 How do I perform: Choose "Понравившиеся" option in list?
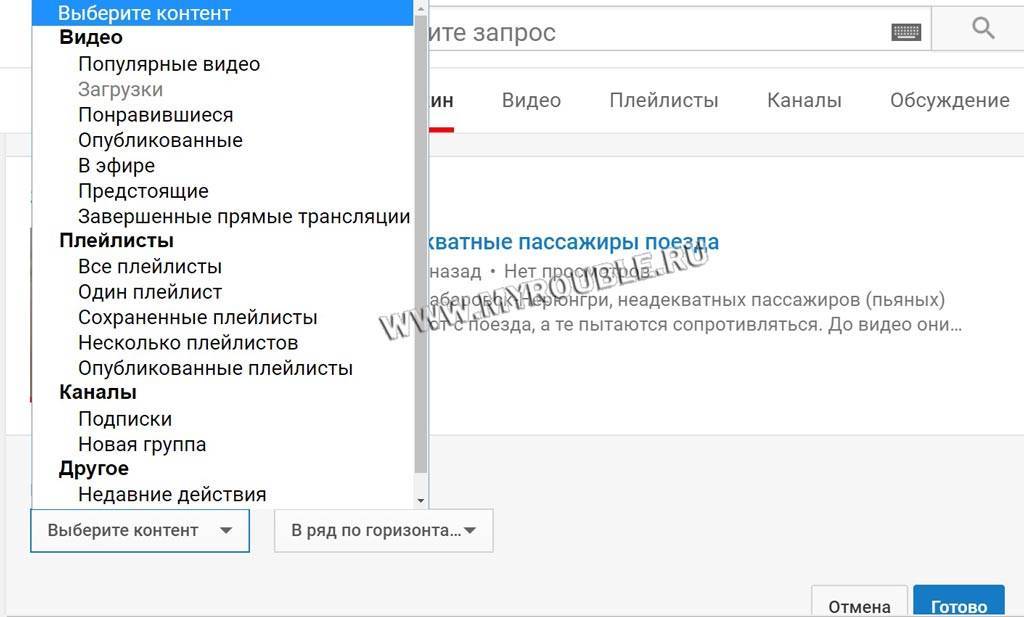155,115
